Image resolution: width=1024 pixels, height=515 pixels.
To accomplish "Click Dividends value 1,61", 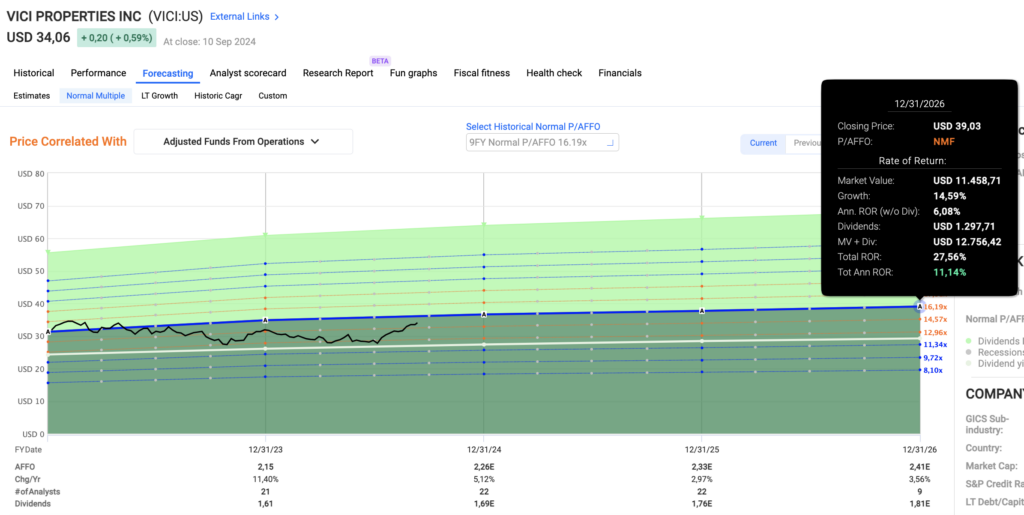I will pos(265,504).
